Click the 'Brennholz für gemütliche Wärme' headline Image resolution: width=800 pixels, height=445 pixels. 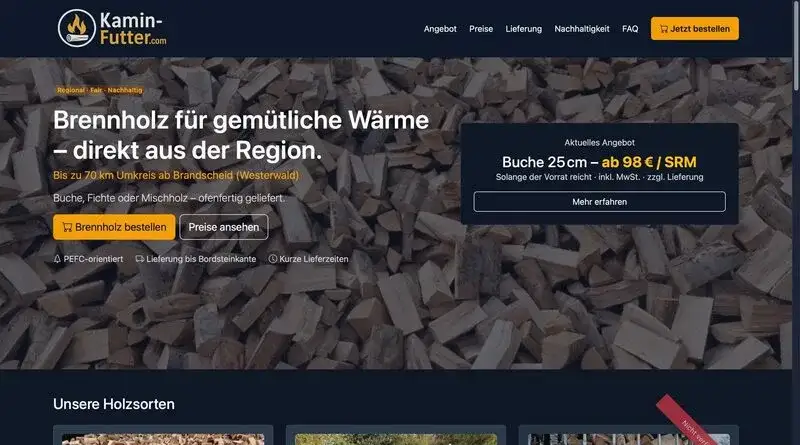241,135
